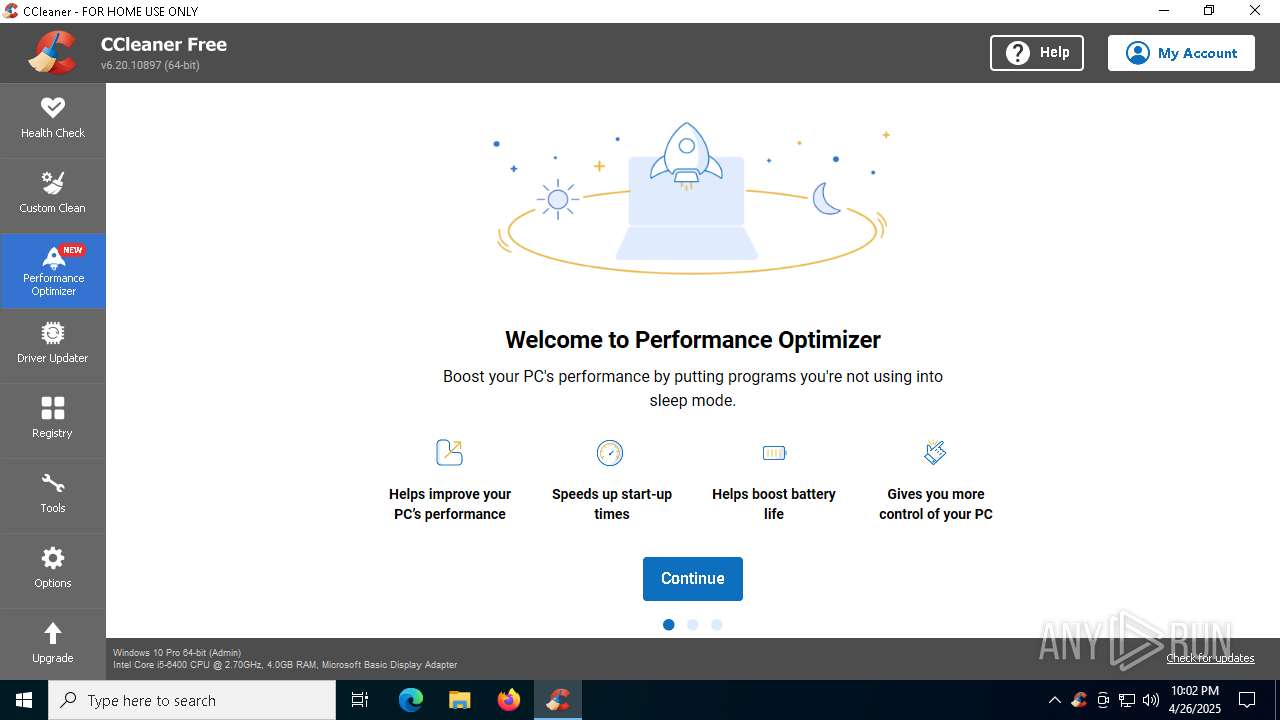Click the CCleaner logo in header

[x=53, y=53]
